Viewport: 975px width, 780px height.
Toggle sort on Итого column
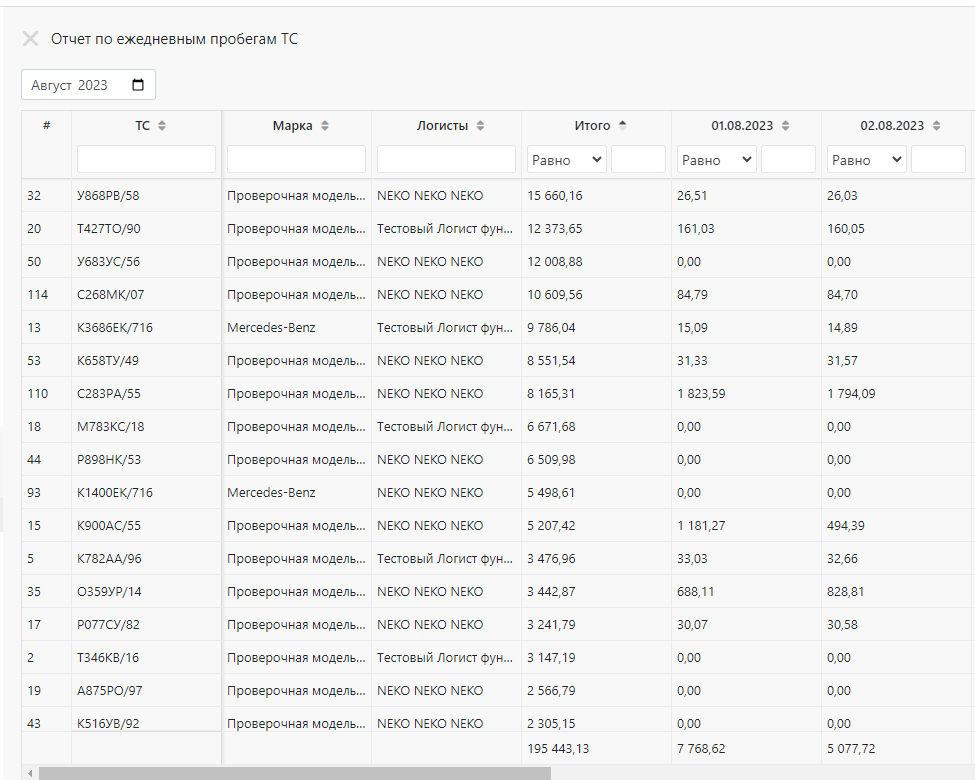[622, 125]
